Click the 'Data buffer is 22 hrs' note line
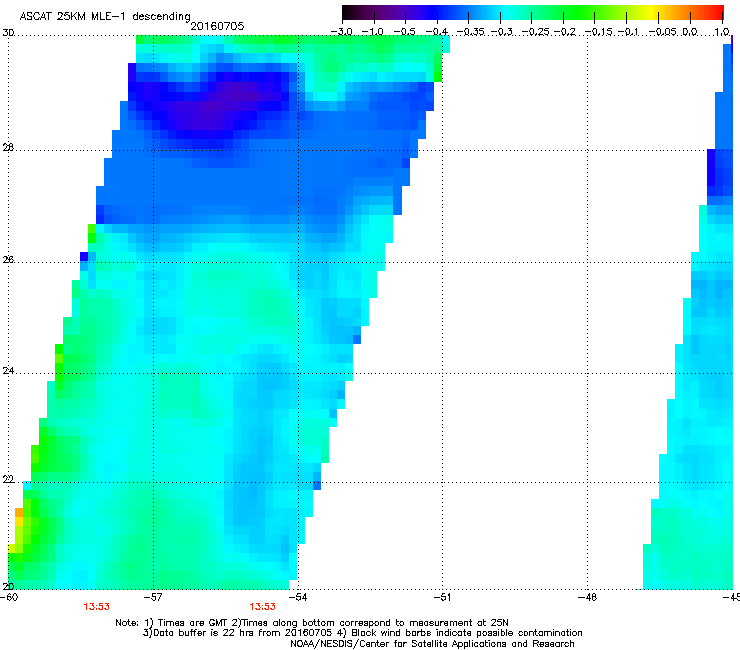Screen dimensions: 740x650 (x=362, y=633)
